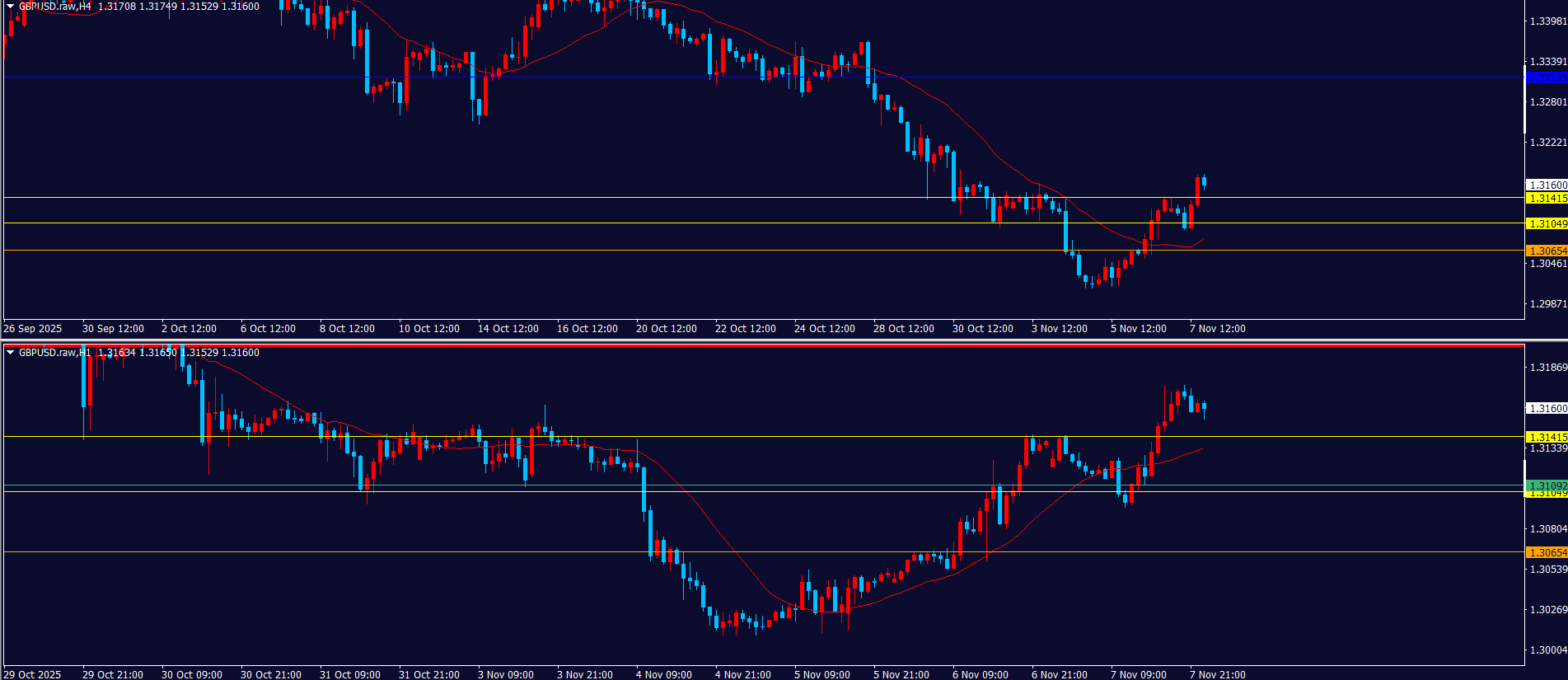The image size is (1568, 680).
Task: Click the '4 Nov 09:00' H1 time label
Action: point(663,675)
